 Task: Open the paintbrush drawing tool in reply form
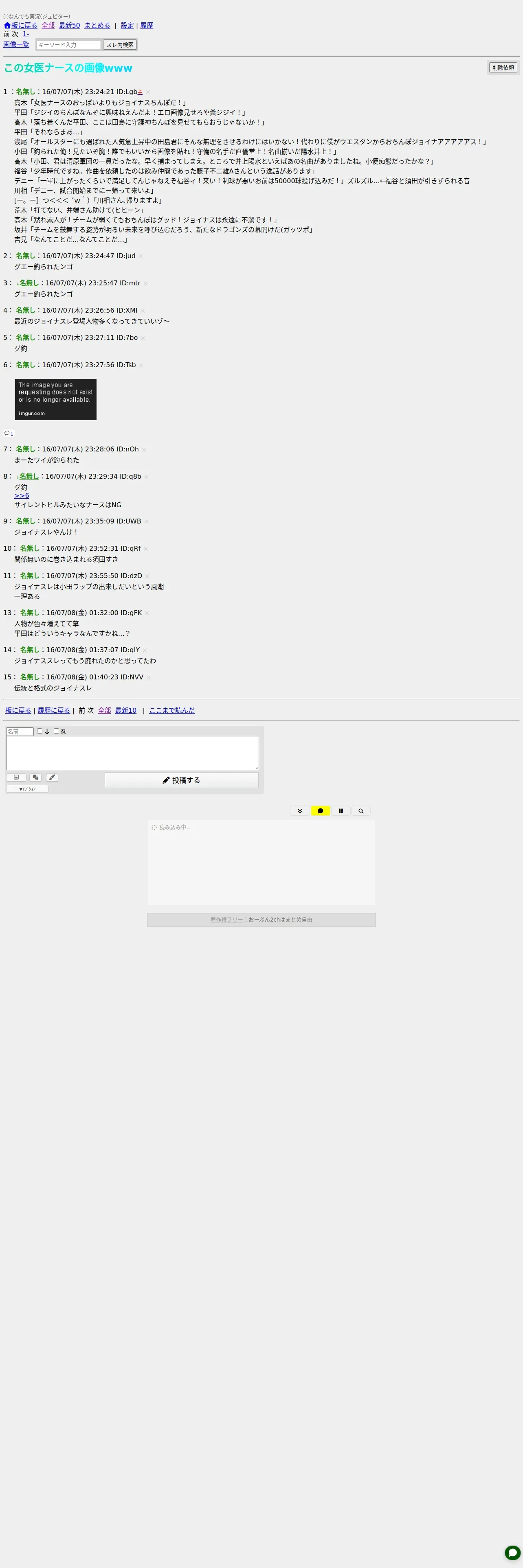(52, 777)
